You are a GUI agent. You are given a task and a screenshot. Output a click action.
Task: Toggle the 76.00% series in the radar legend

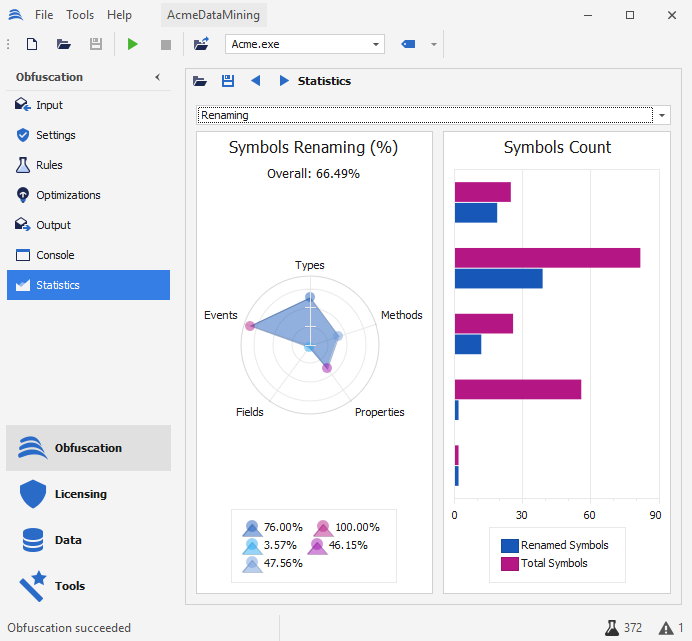[252, 527]
